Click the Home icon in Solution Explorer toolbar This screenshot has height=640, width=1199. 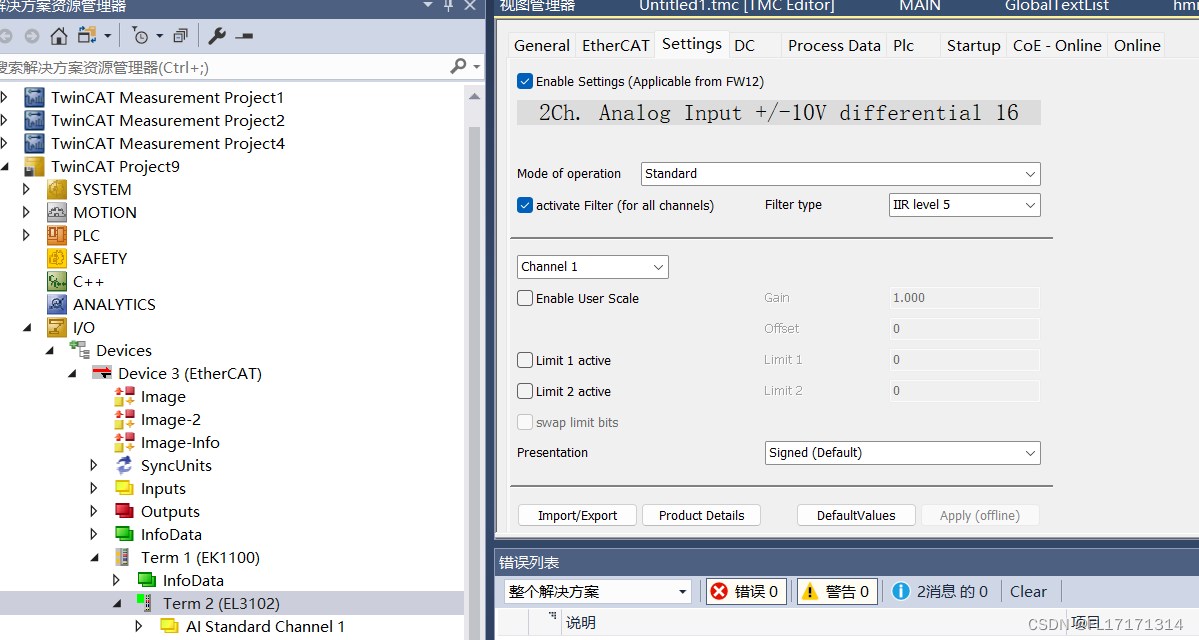coord(58,36)
